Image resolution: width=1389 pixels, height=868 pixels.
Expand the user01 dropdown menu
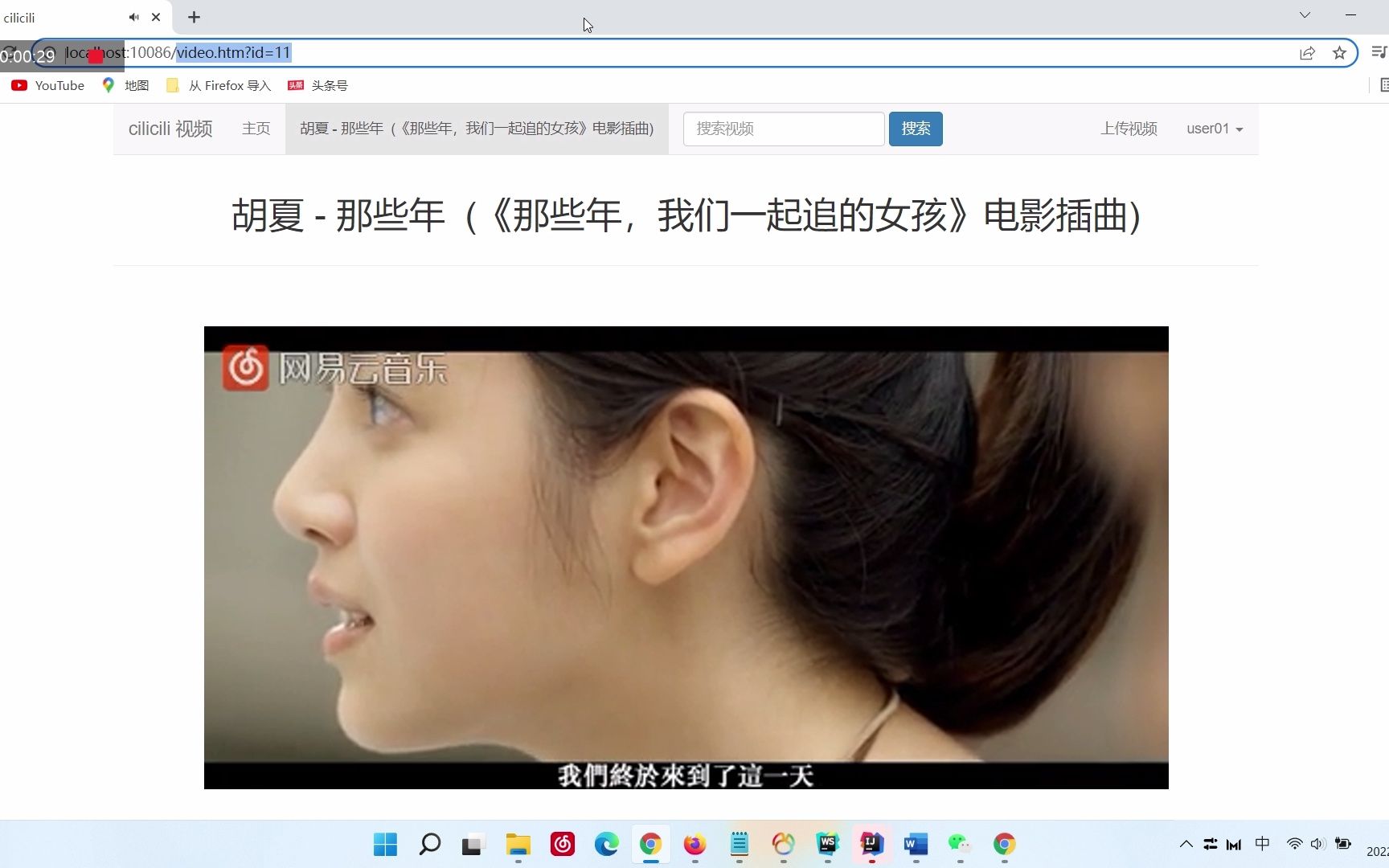click(1215, 129)
